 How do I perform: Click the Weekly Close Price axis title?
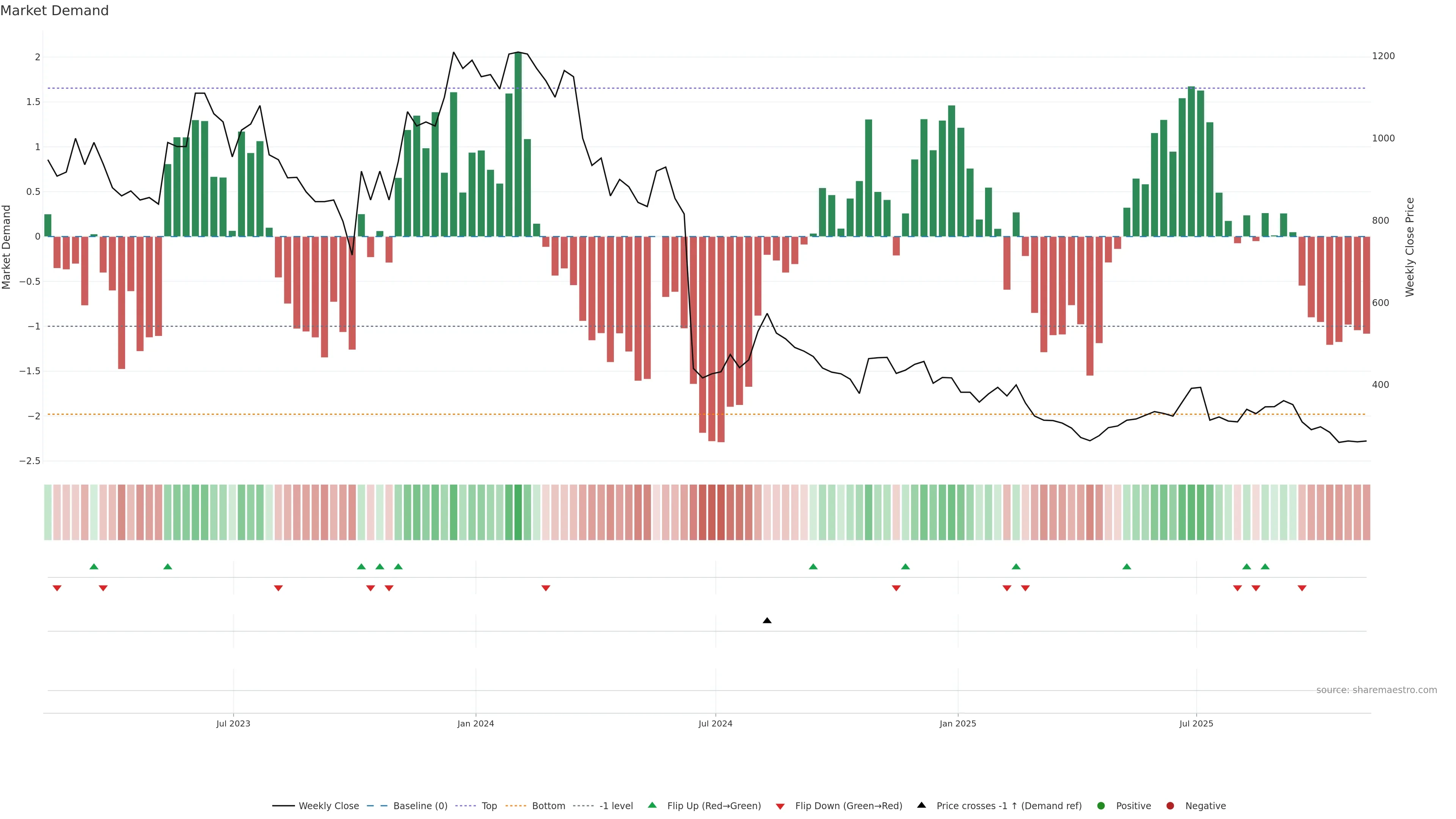pos(1410,247)
